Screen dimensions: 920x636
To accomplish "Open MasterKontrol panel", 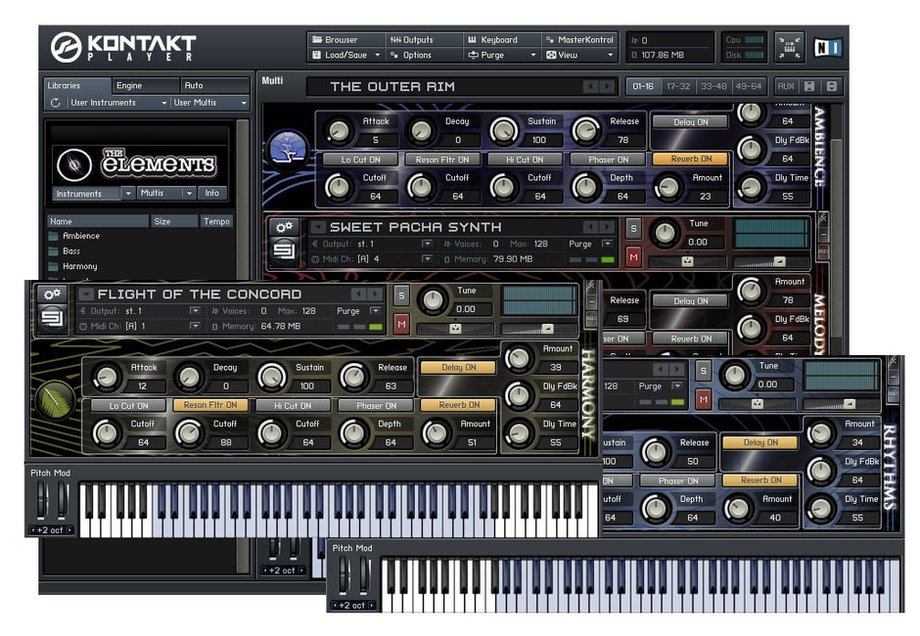I will (580, 39).
